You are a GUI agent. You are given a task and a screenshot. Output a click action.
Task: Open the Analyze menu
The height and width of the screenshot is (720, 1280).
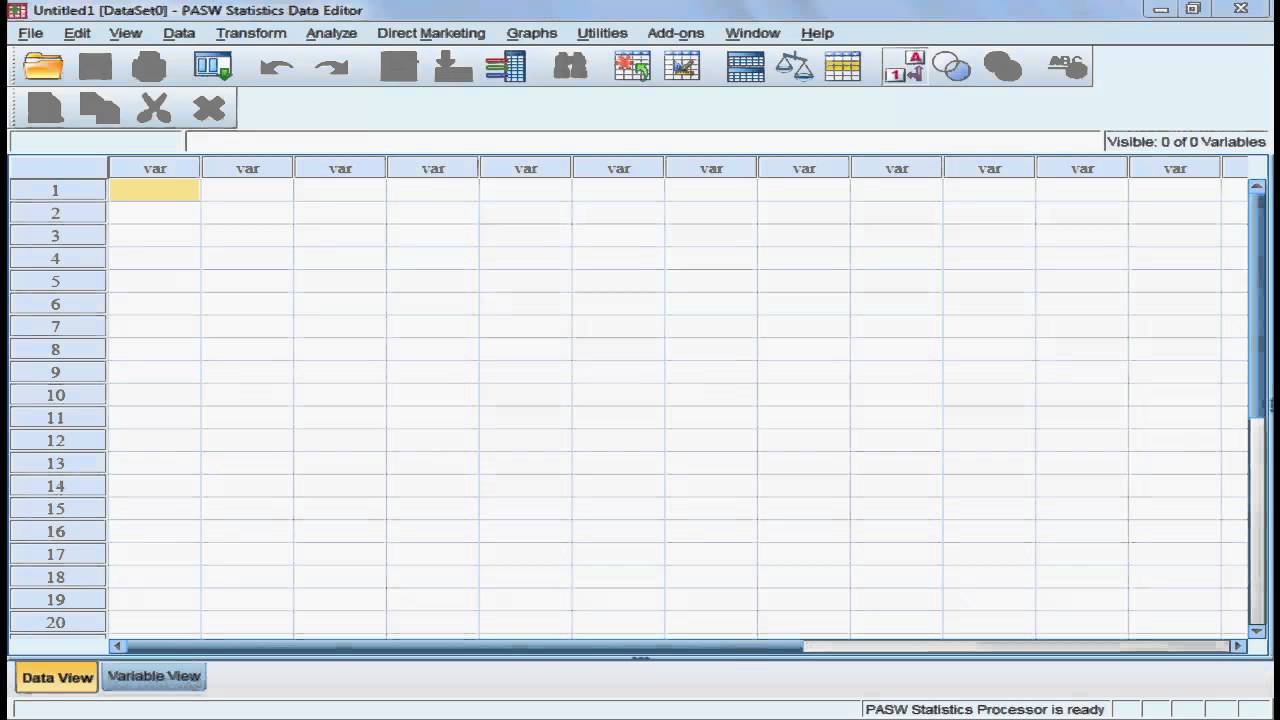pyautogui.click(x=331, y=33)
